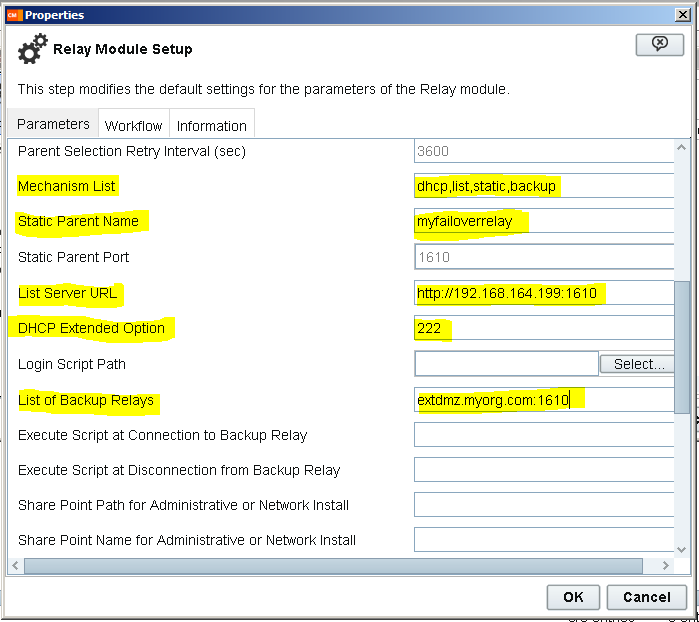
Task: Click the Select... button for Login Script Path
Action: click(x=637, y=364)
